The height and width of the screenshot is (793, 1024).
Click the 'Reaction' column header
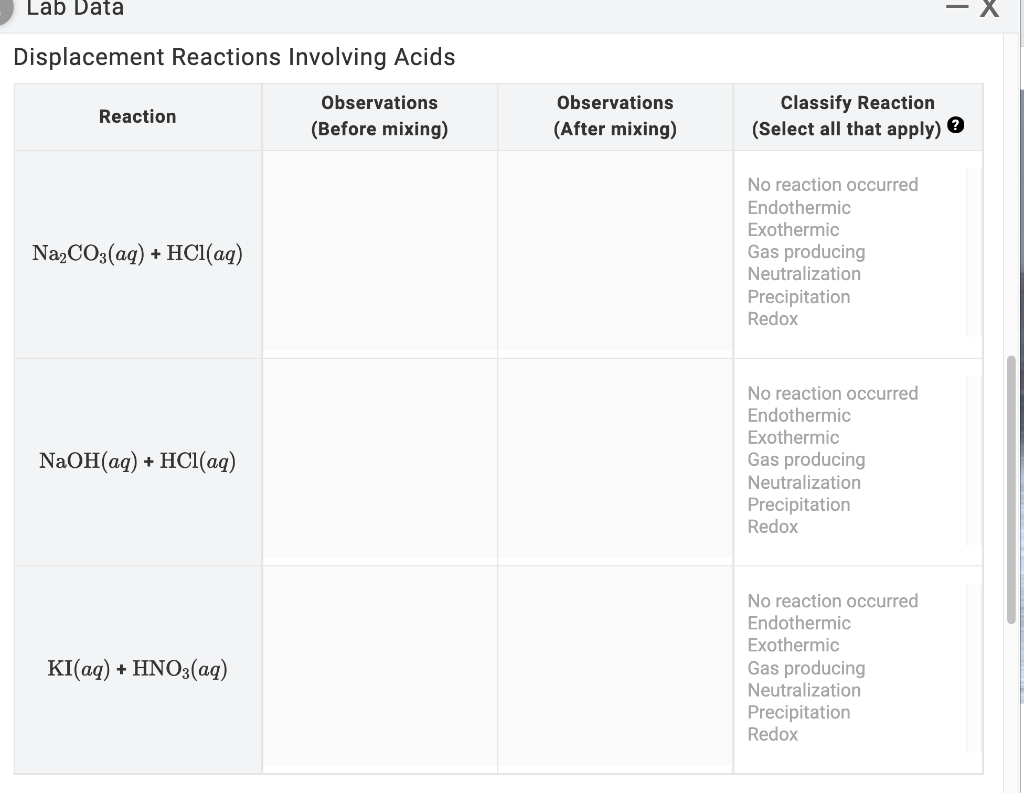[137, 116]
